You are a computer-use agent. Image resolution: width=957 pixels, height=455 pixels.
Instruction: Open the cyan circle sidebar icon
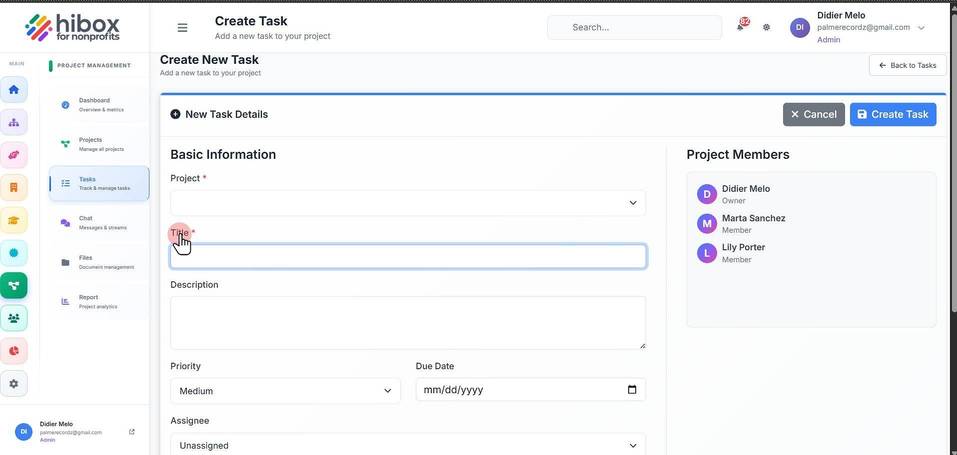[14, 253]
